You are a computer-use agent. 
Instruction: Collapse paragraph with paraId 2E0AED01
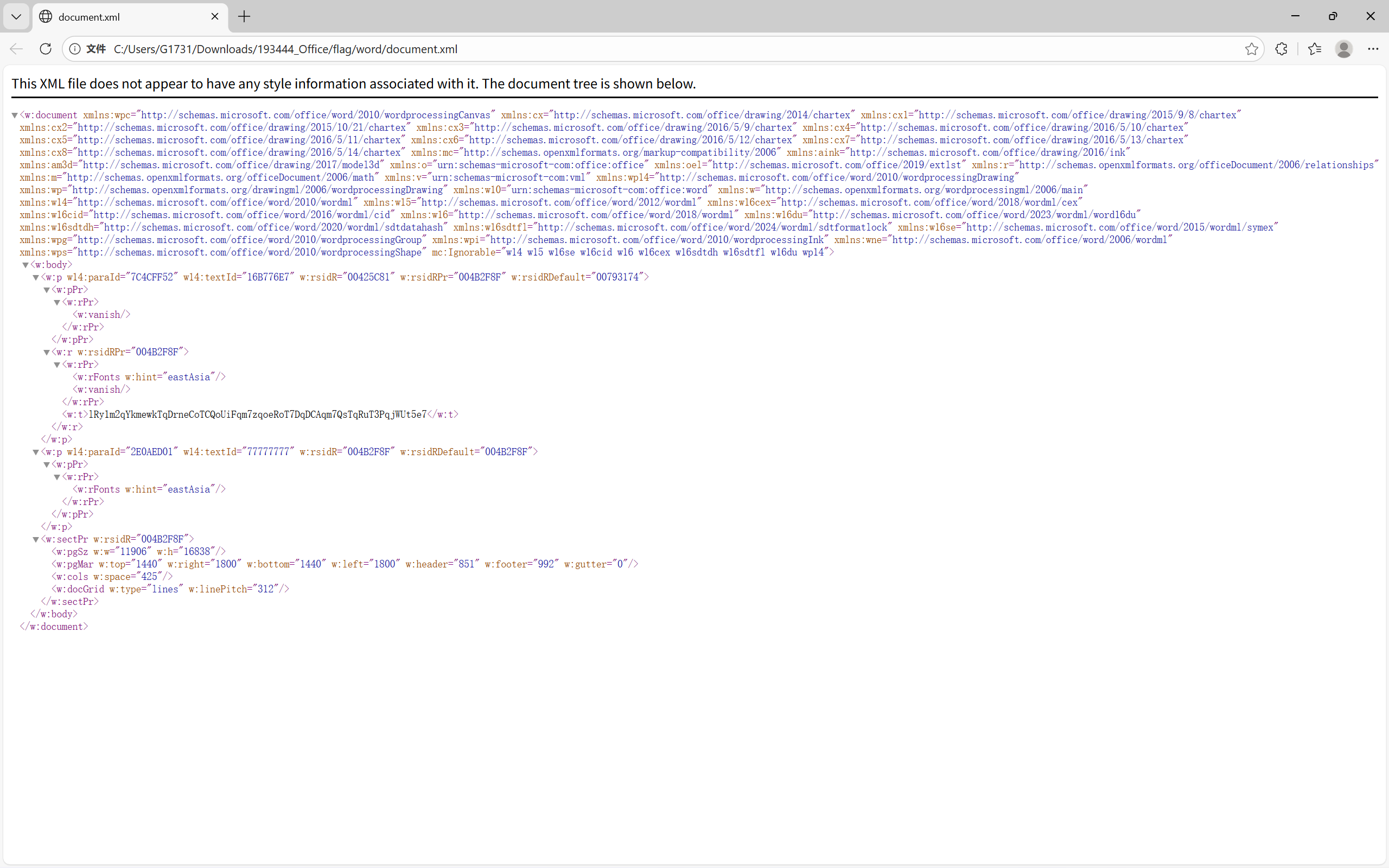(36, 452)
